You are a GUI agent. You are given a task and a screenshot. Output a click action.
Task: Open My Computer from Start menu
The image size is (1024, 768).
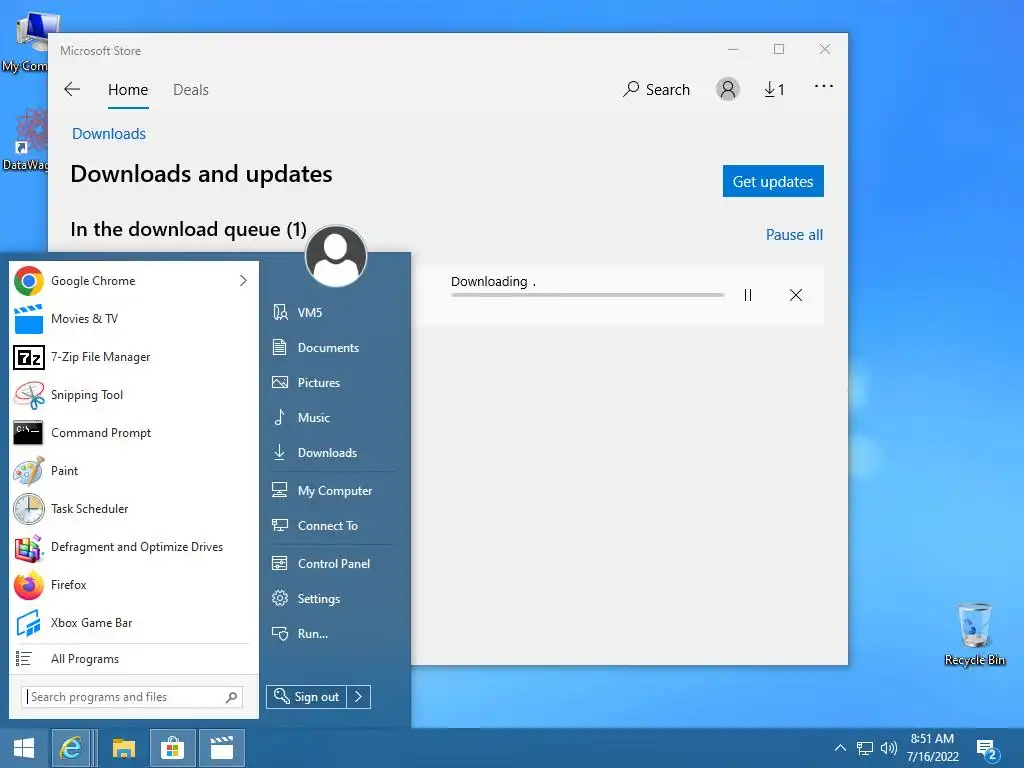coord(333,490)
